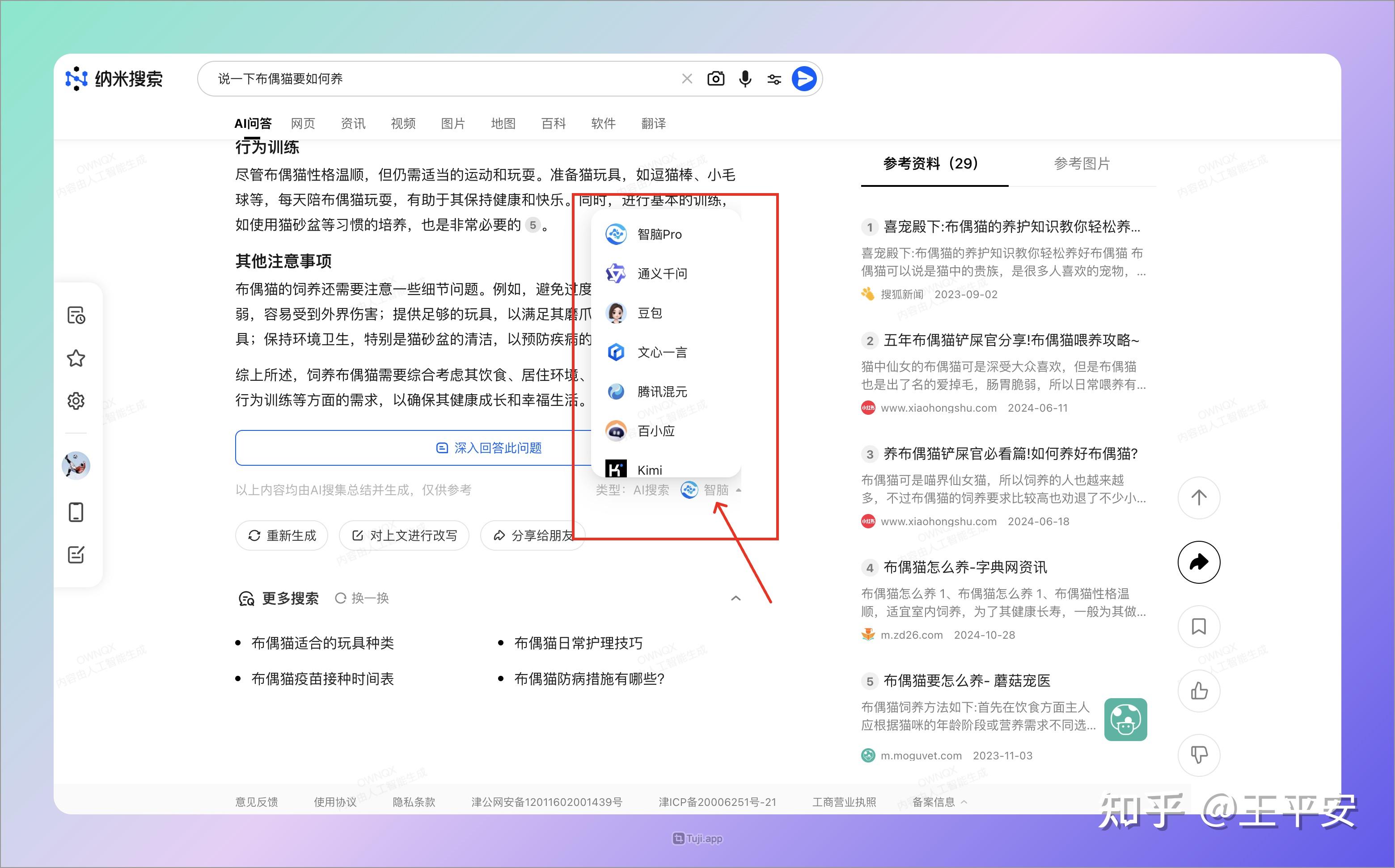Open suggestion 布偶猫适合的玩具种类
The image size is (1395, 868).
click(x=322, y=643)
